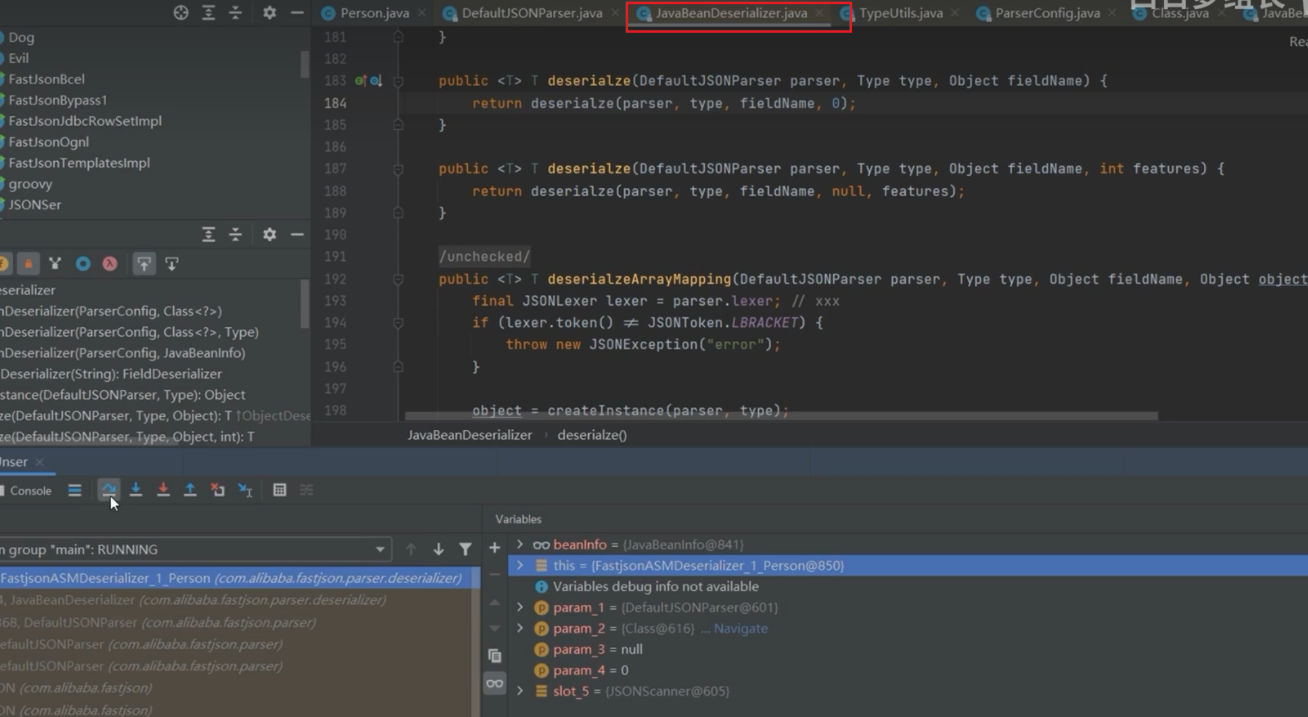The image size is (1308, 717).
Task: Click Run to Cursor icon
Action: (x=245, y=490)
